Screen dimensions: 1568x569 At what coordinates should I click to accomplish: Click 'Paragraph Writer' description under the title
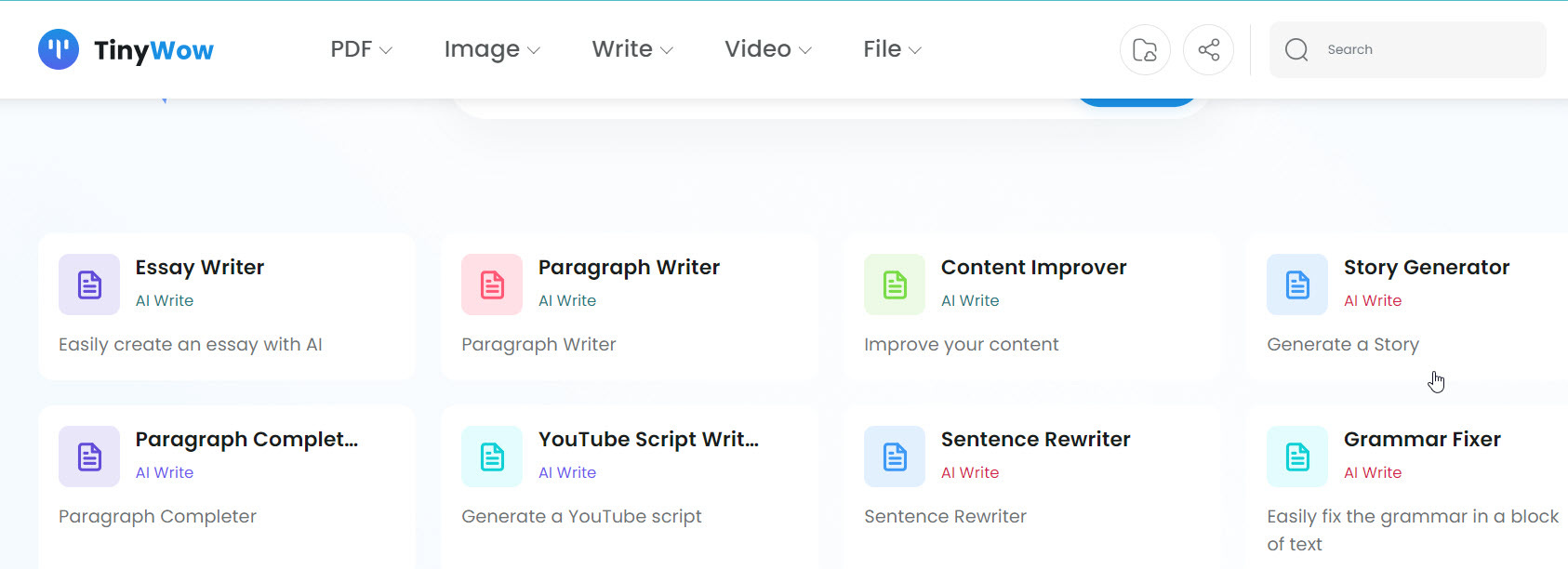coord(538,345)
